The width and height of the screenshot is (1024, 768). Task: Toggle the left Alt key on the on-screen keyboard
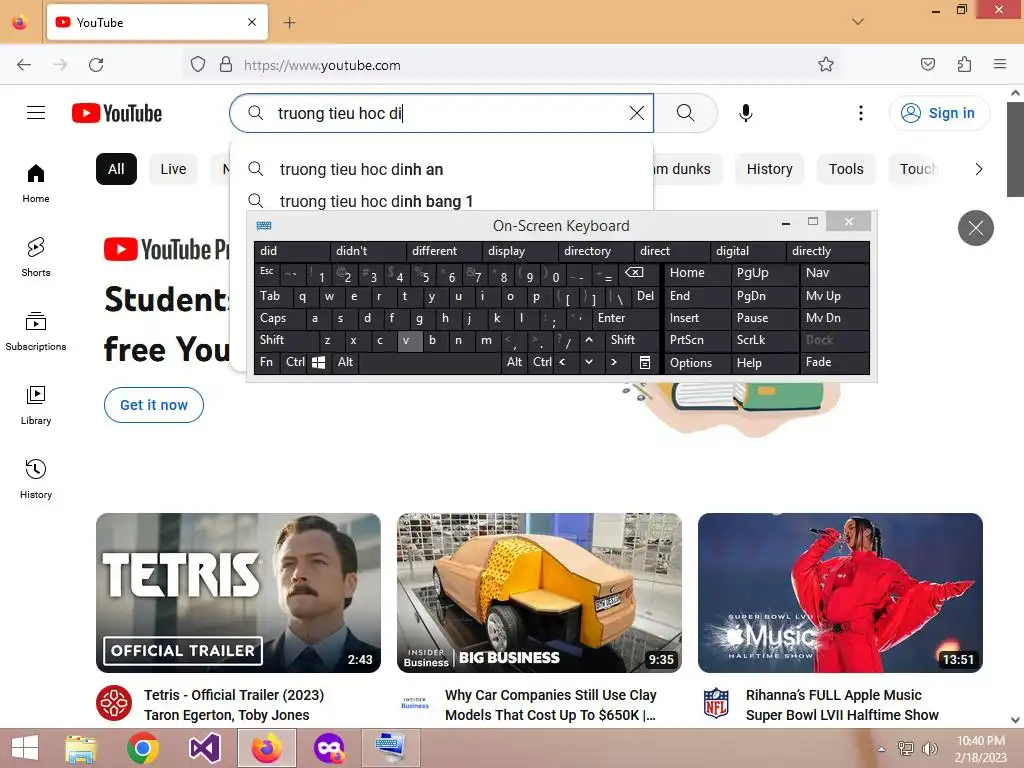345,362
